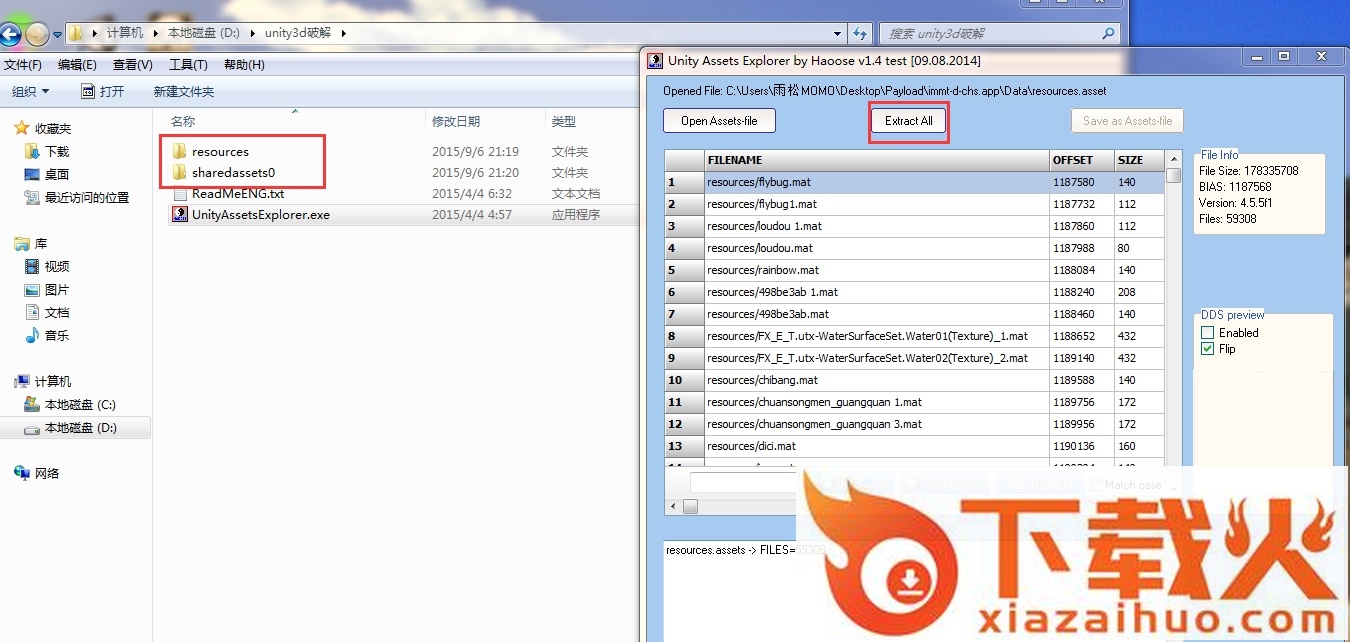
Task: Sort list by FILENAME column header
Action: coord(877,160)
